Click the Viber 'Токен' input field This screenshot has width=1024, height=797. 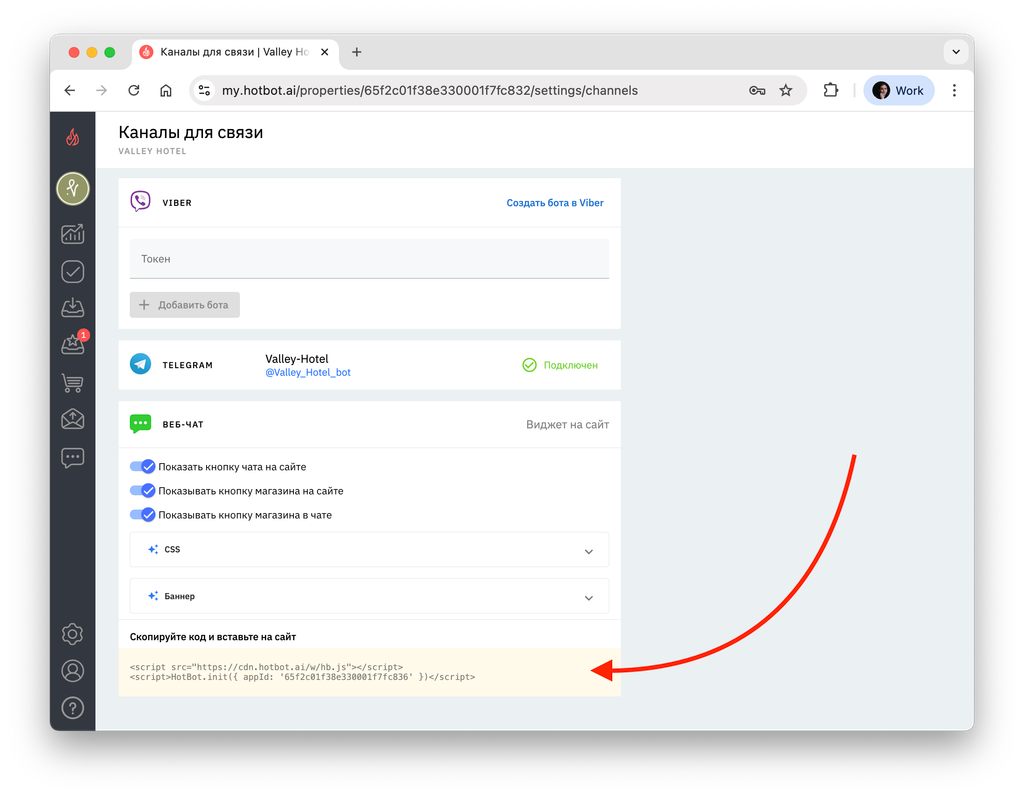coord(369,259)
